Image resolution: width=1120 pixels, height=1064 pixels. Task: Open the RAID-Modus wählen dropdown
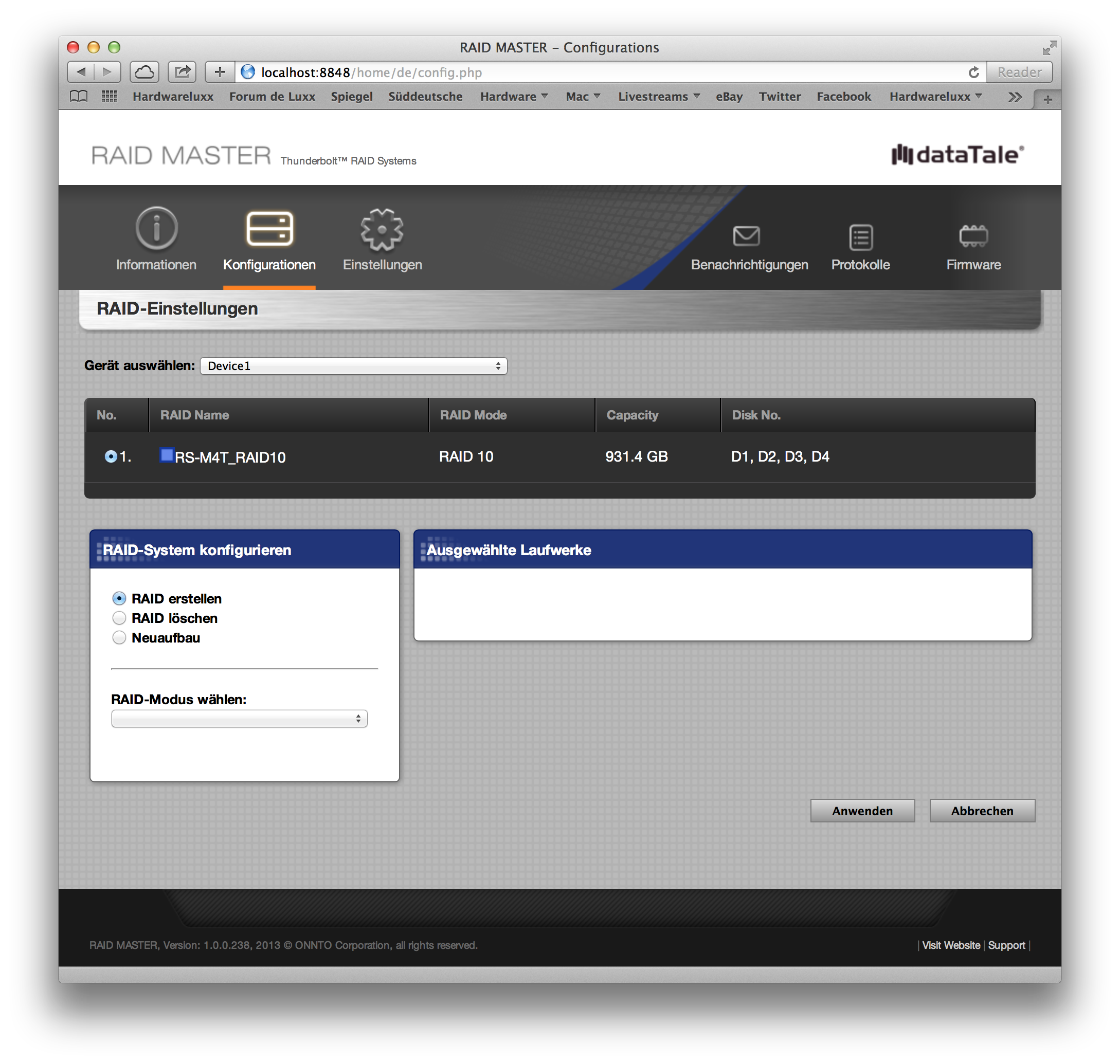tap(240, 719)
